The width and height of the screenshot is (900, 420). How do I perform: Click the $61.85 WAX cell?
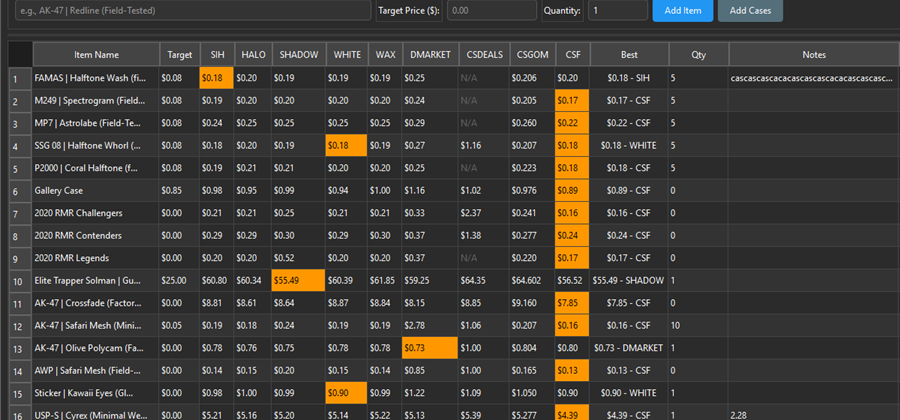point(385,281)
